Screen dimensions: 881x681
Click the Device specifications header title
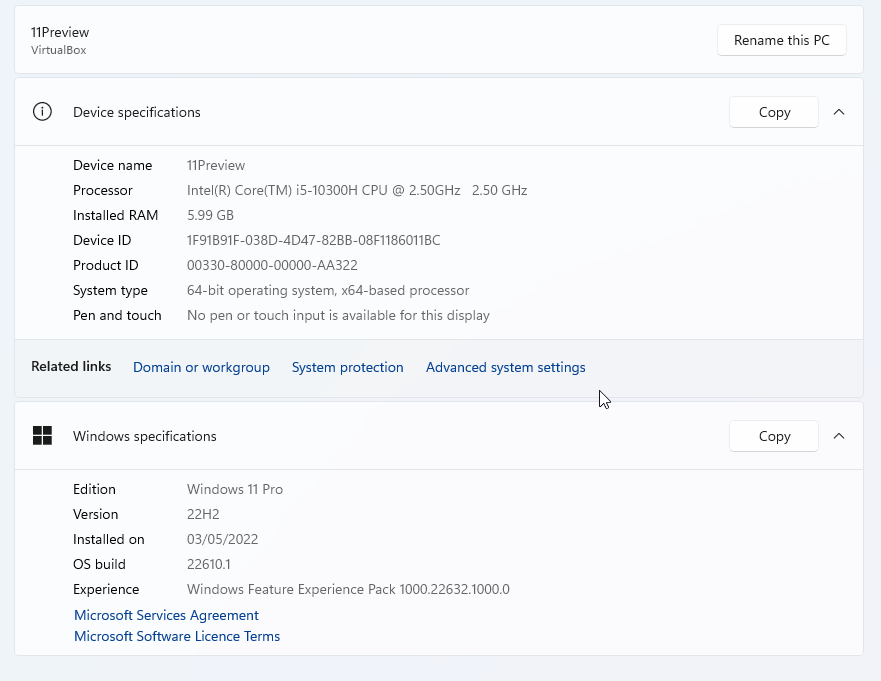pos(137,112)
